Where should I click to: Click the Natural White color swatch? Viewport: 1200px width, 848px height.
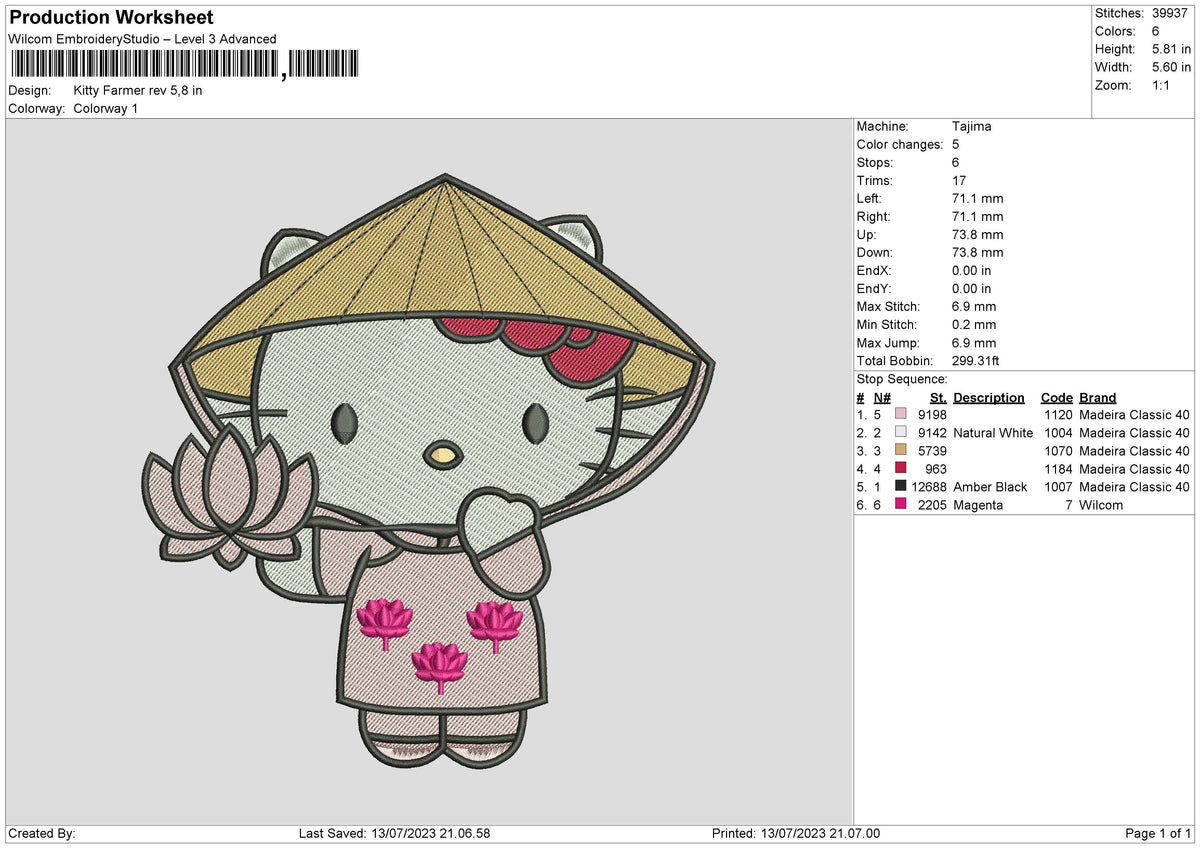[901, 433]
